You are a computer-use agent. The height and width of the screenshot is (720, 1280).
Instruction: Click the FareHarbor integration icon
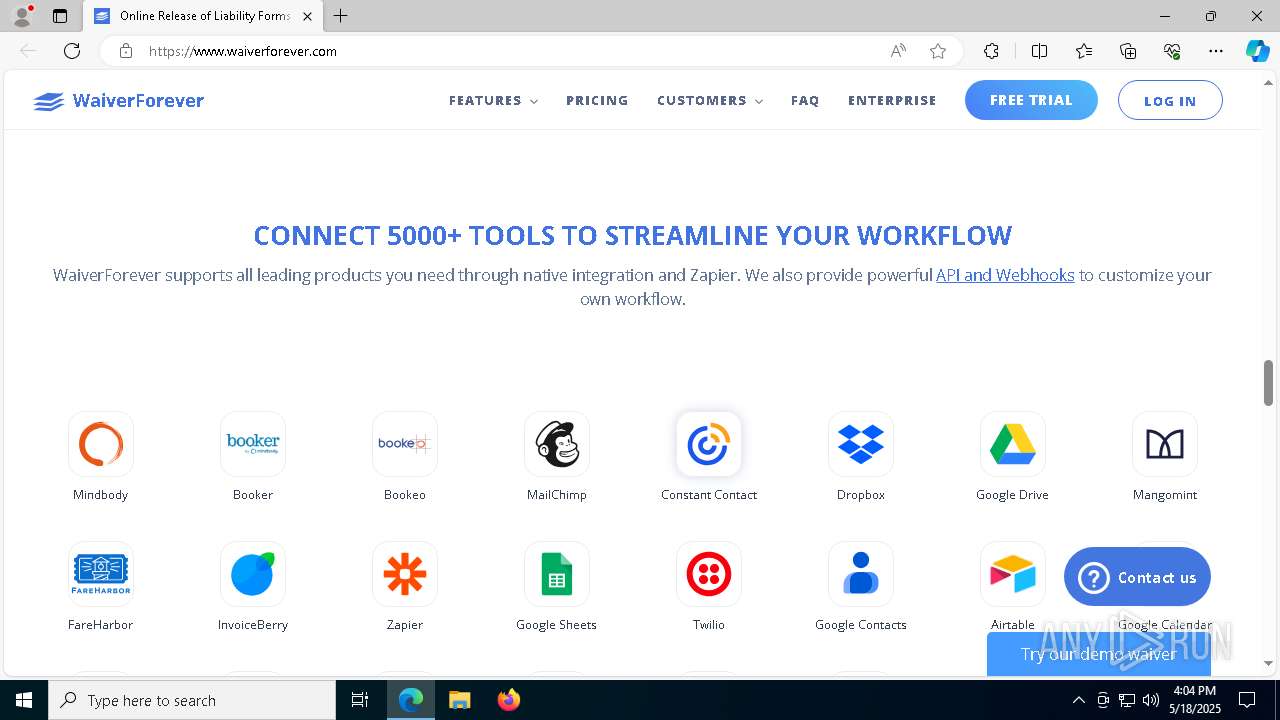click(x=101, y=574)
